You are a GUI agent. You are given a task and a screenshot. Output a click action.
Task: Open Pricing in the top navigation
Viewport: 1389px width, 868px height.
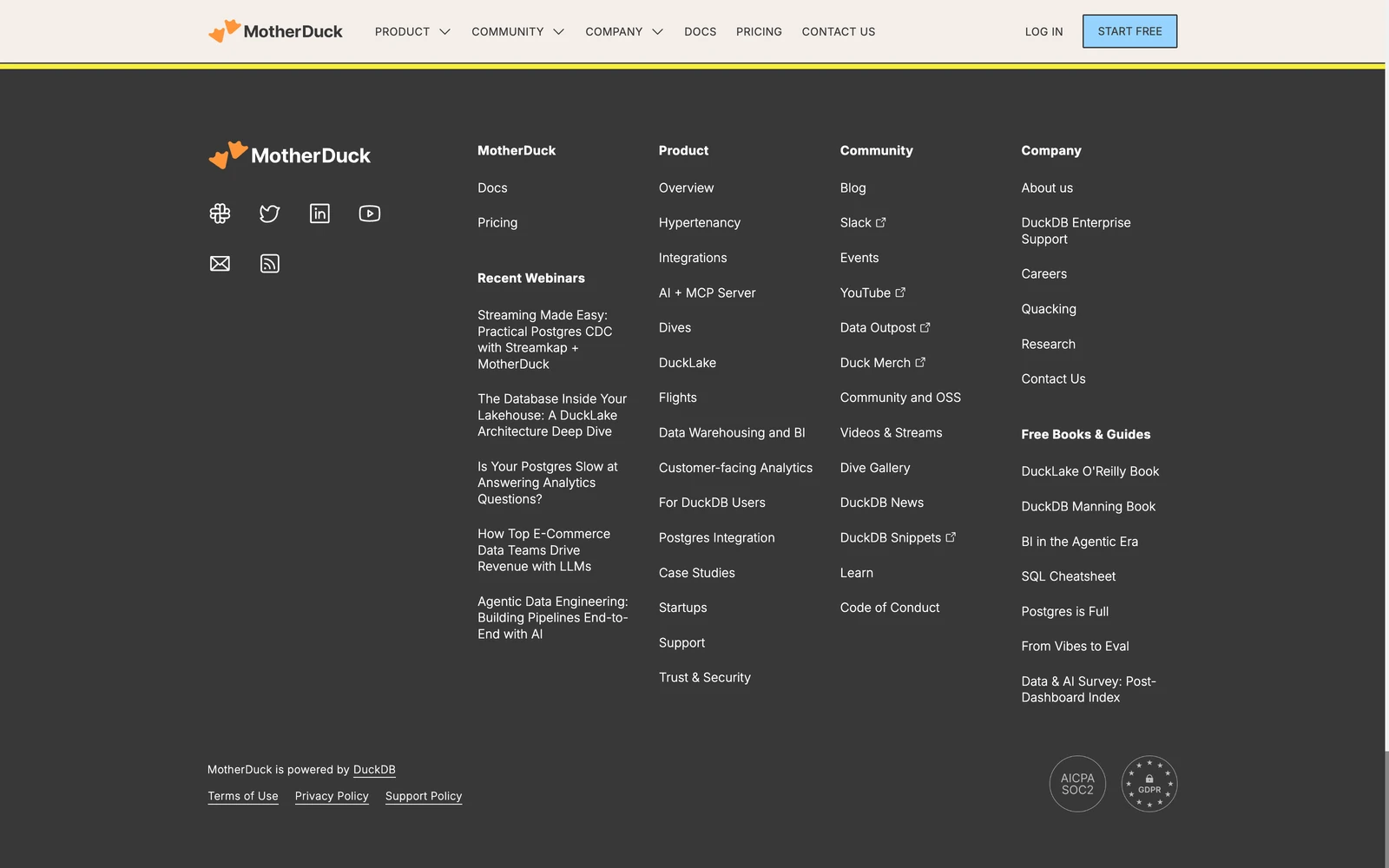point(759,32)
